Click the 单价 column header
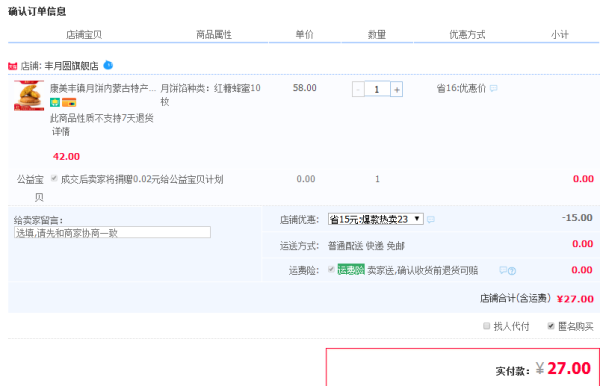 coord(305,34)
